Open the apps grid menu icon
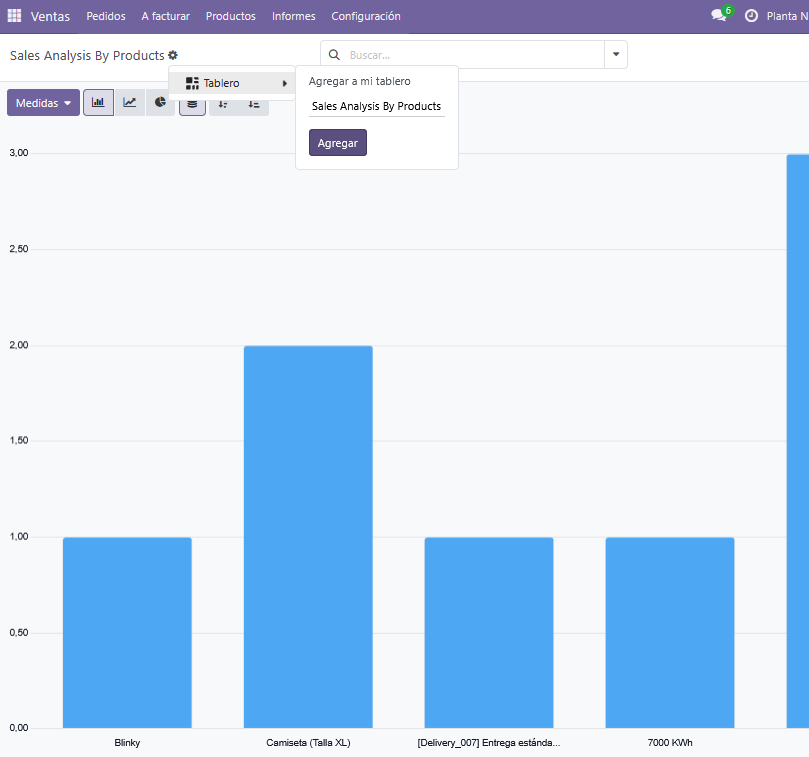 (x=14, y=16)
